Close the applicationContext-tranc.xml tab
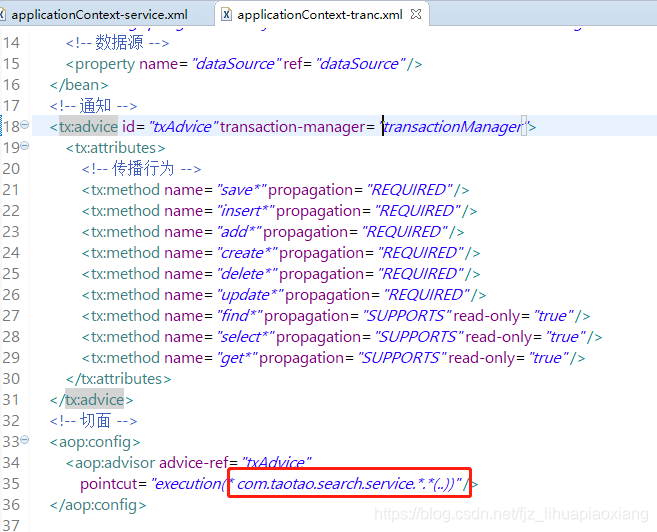 point(416,14)
